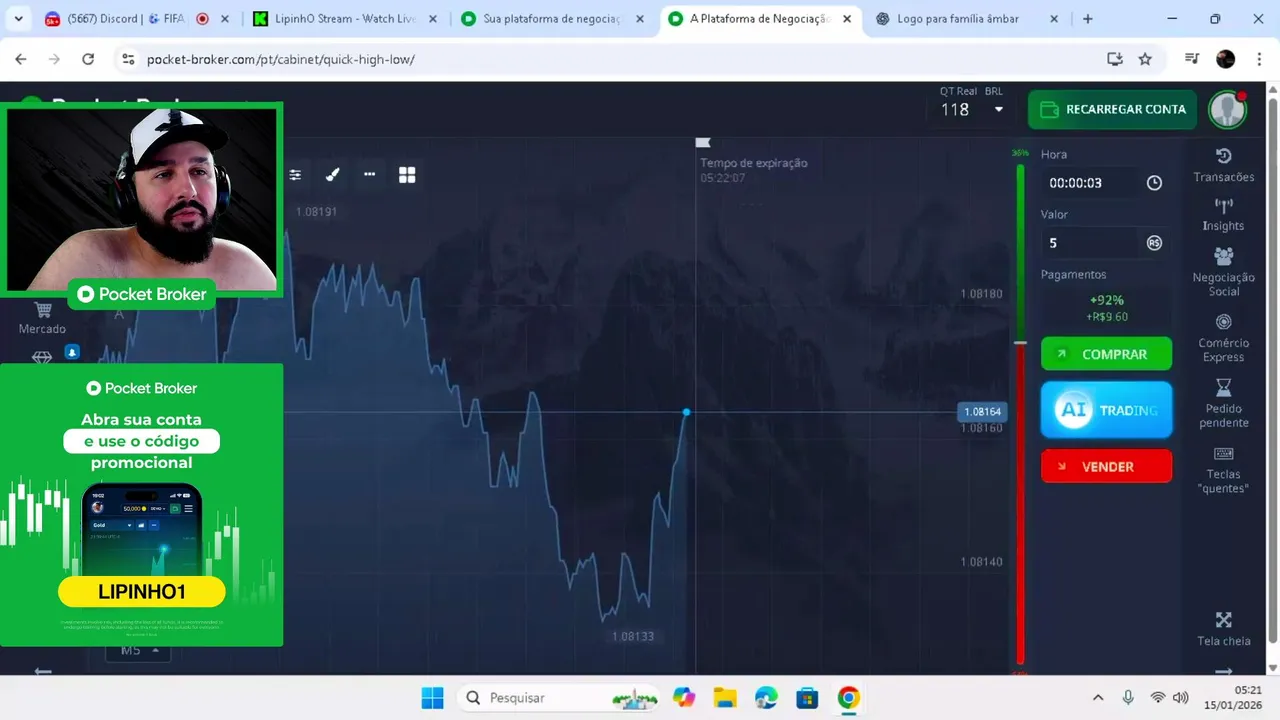Open Microsoft Edge from taskbar

[766, 698]
